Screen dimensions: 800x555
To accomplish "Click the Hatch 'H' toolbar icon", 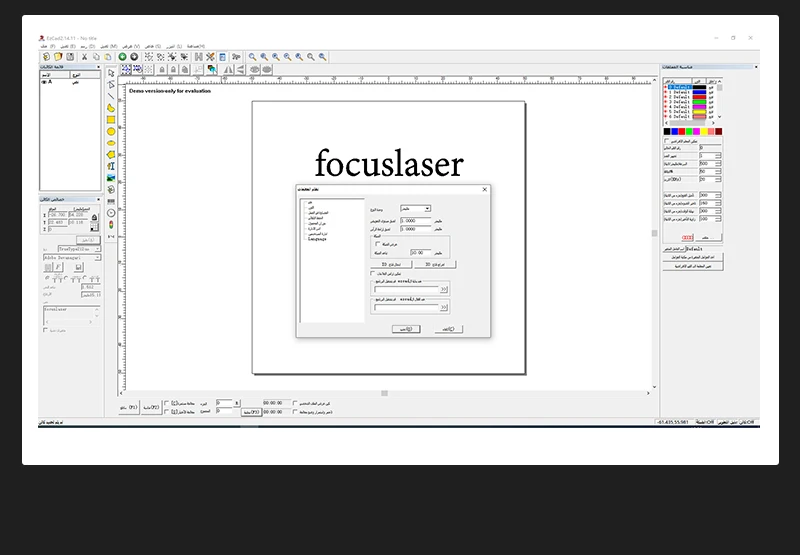I will (x=199, y=57).
